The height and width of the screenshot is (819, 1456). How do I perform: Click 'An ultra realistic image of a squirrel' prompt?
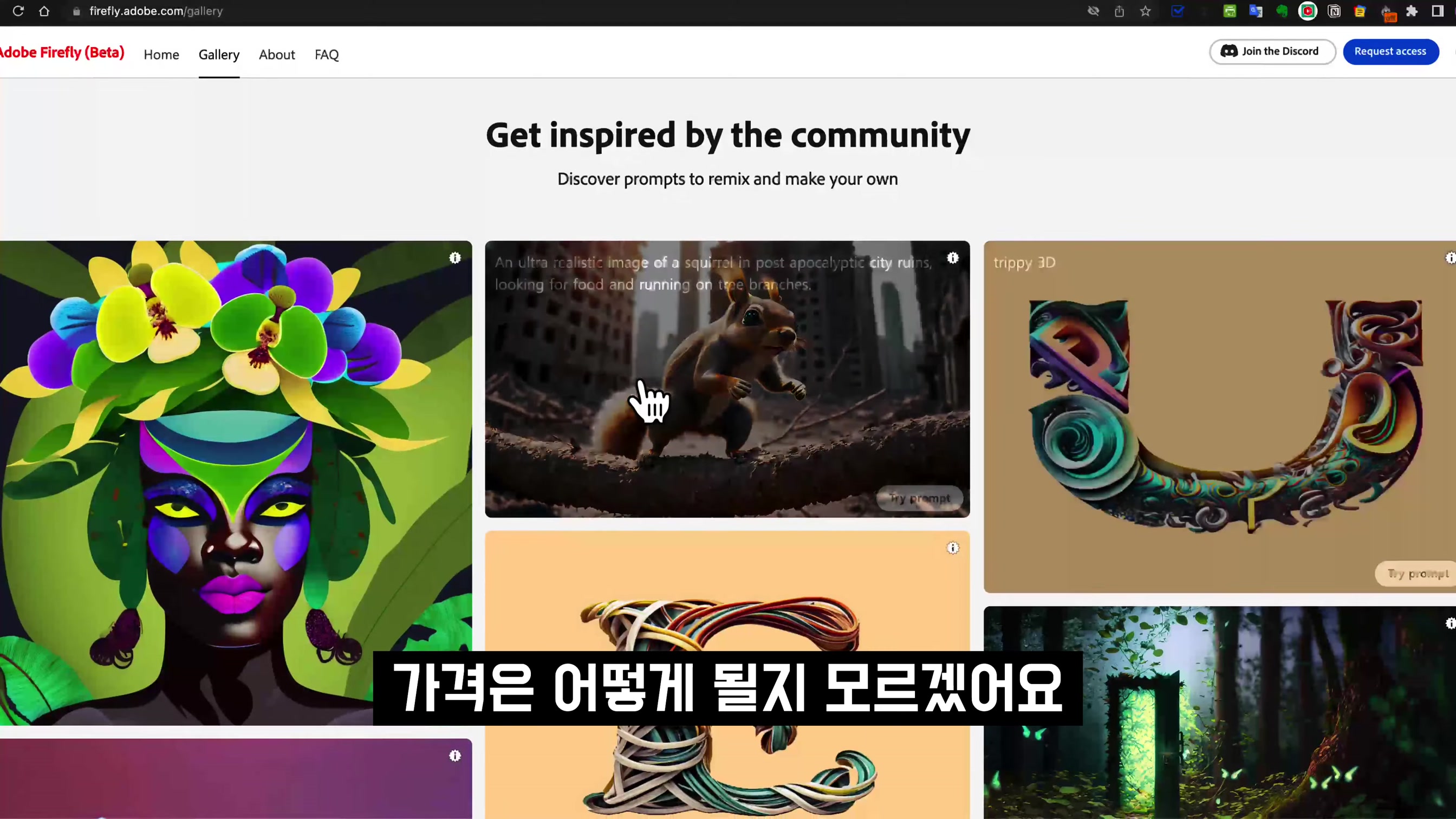point(713,274)
